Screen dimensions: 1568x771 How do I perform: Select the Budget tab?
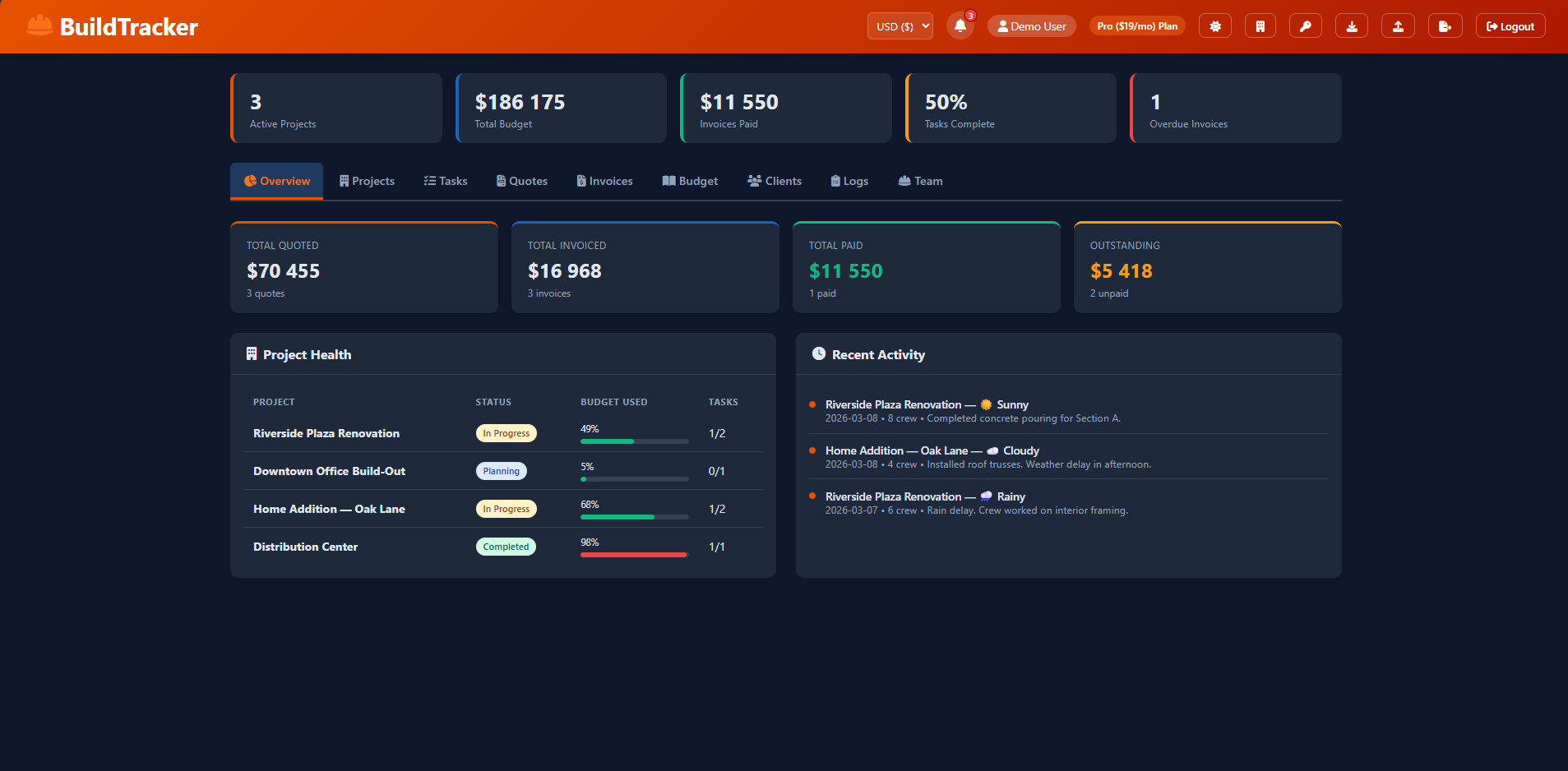pos(690,181)
